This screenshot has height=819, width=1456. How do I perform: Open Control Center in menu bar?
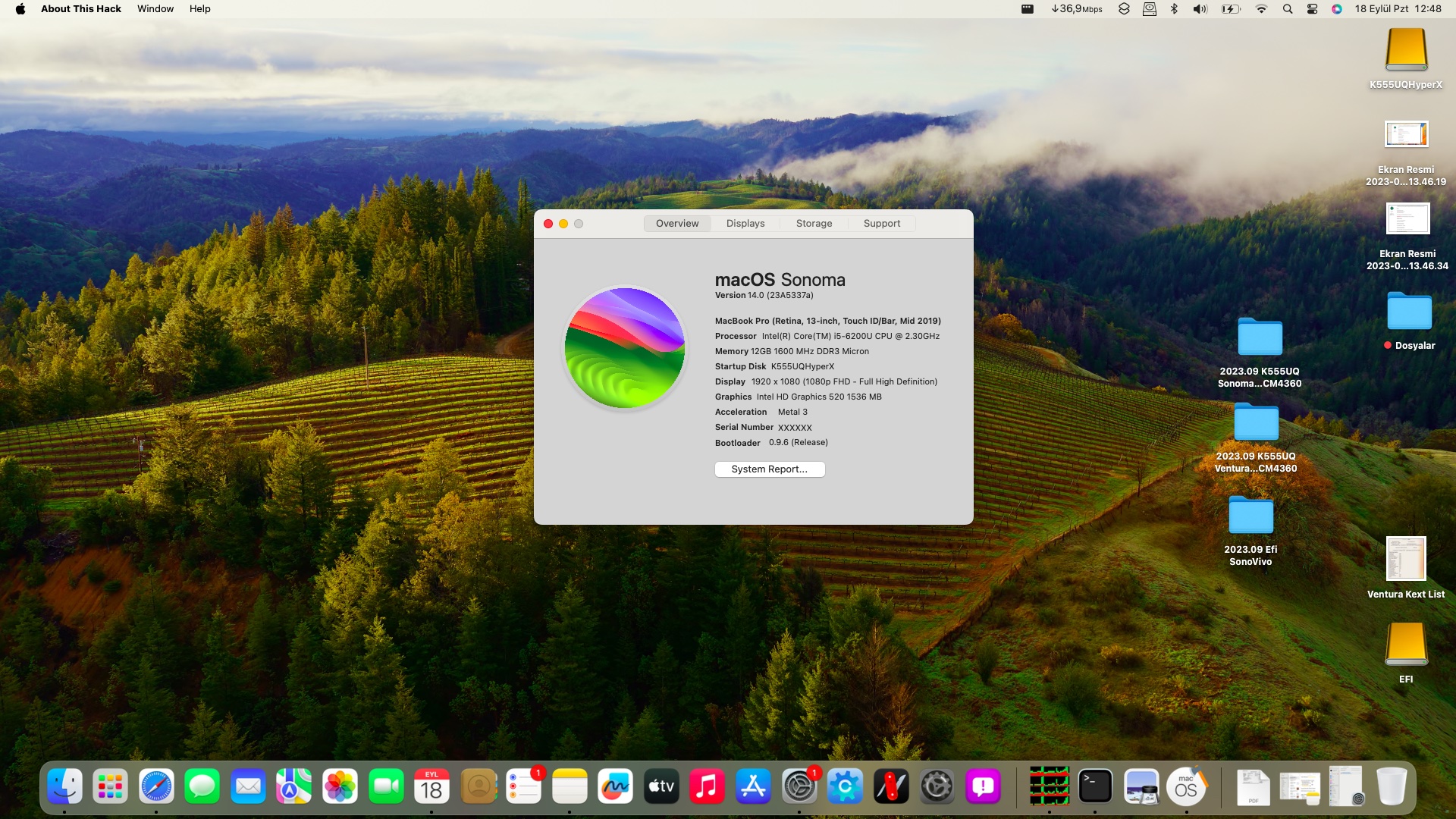point(1312,8)
